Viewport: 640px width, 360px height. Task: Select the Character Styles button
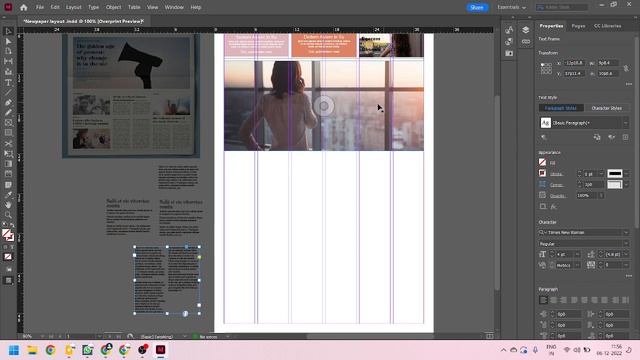607,108
